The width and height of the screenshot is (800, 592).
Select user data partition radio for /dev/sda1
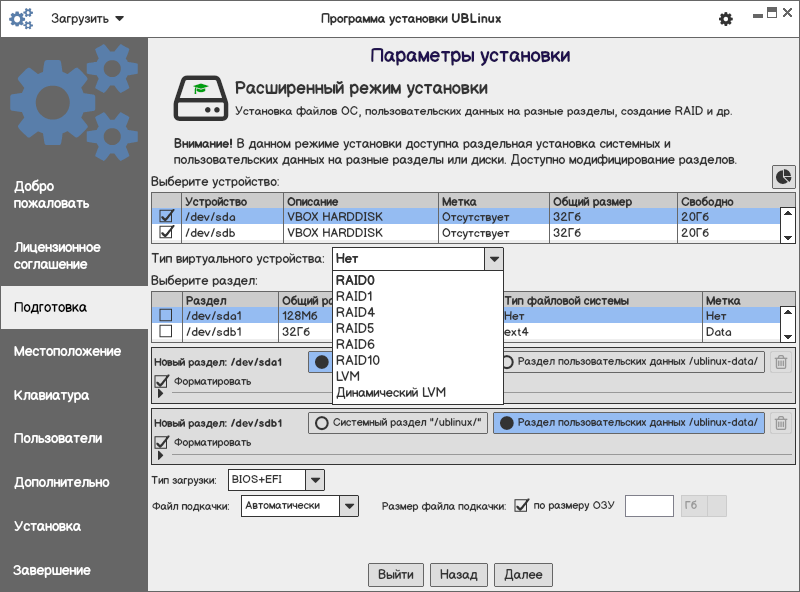point(633,362)
